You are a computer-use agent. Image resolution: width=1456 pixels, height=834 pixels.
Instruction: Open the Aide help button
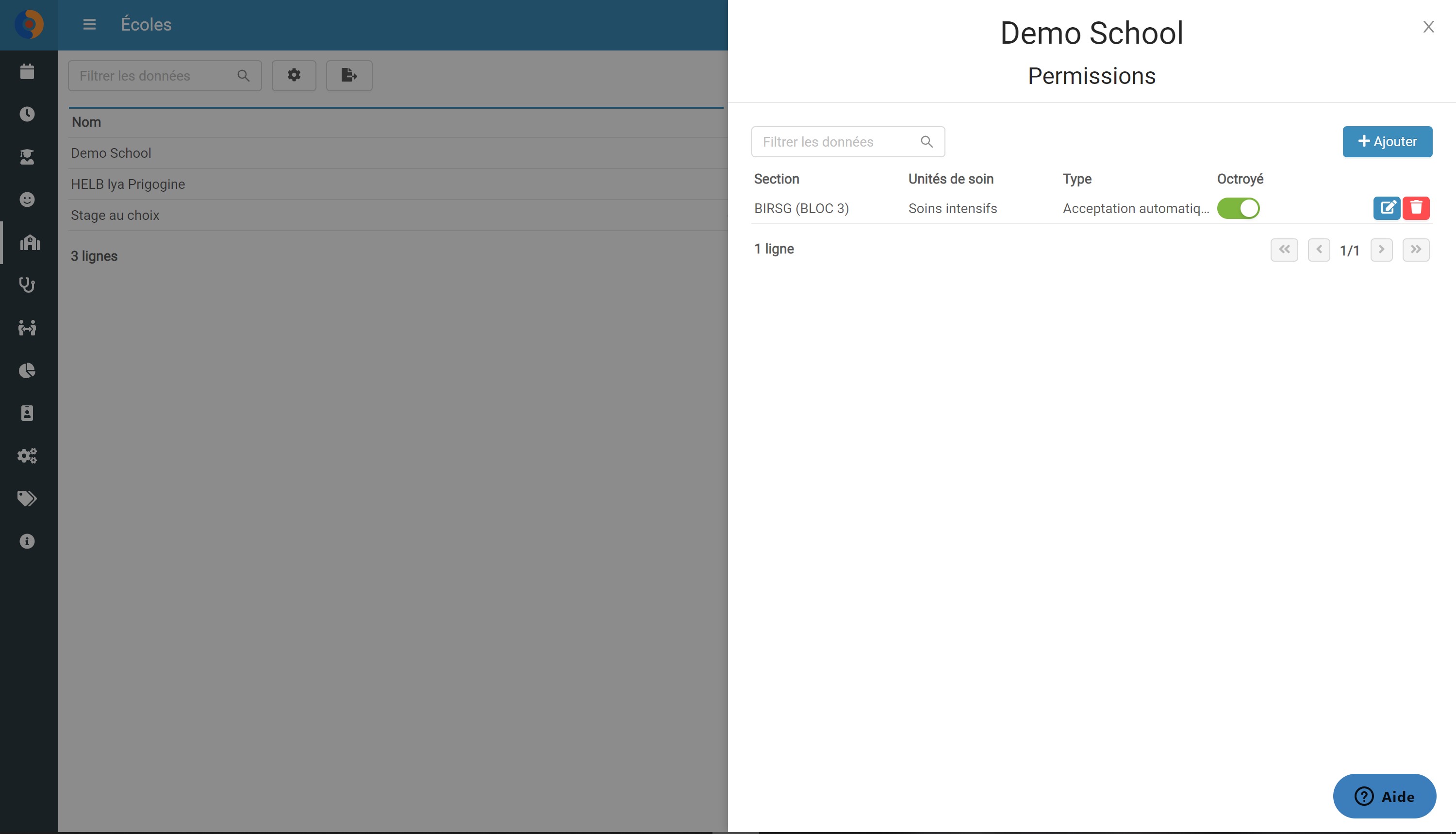1385,796
